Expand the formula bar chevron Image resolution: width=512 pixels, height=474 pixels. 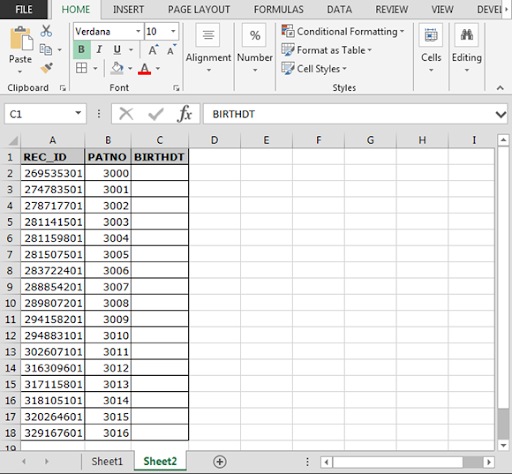tap(500, 114)
